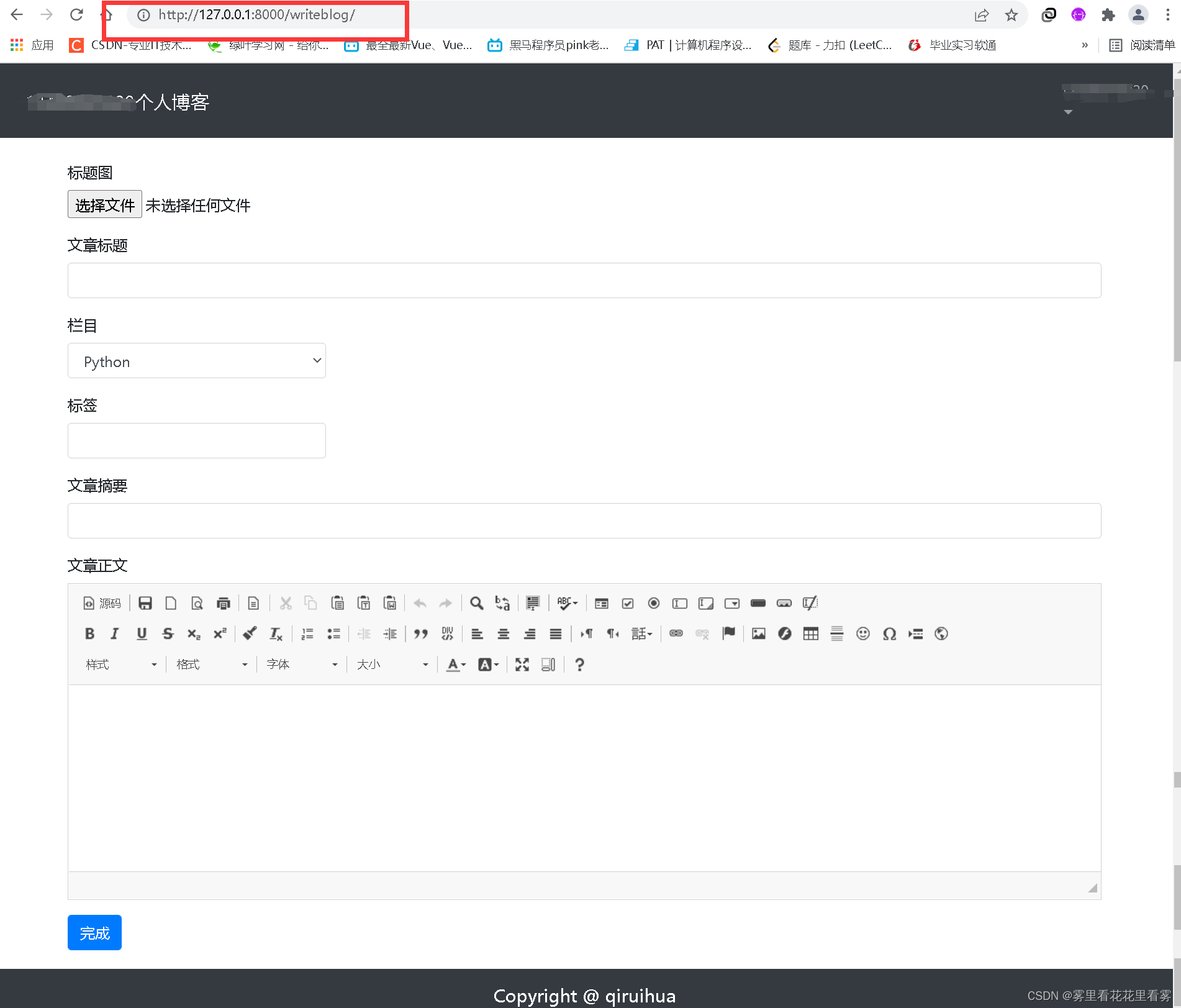Insert a selection field icon
1181x1008 pixels.
point(732,603)
